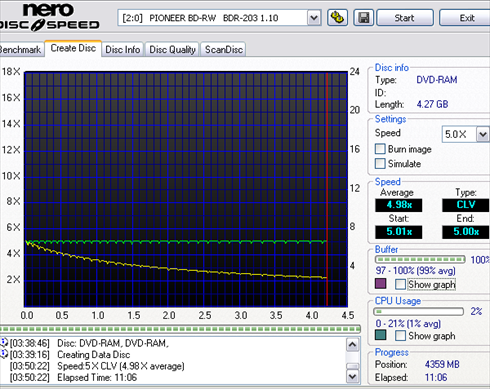The height and width of the screenshot is (389, 490).
Task: Open the PIONEER BD-RW drive dropdown
Action: (x=314, y=18)
